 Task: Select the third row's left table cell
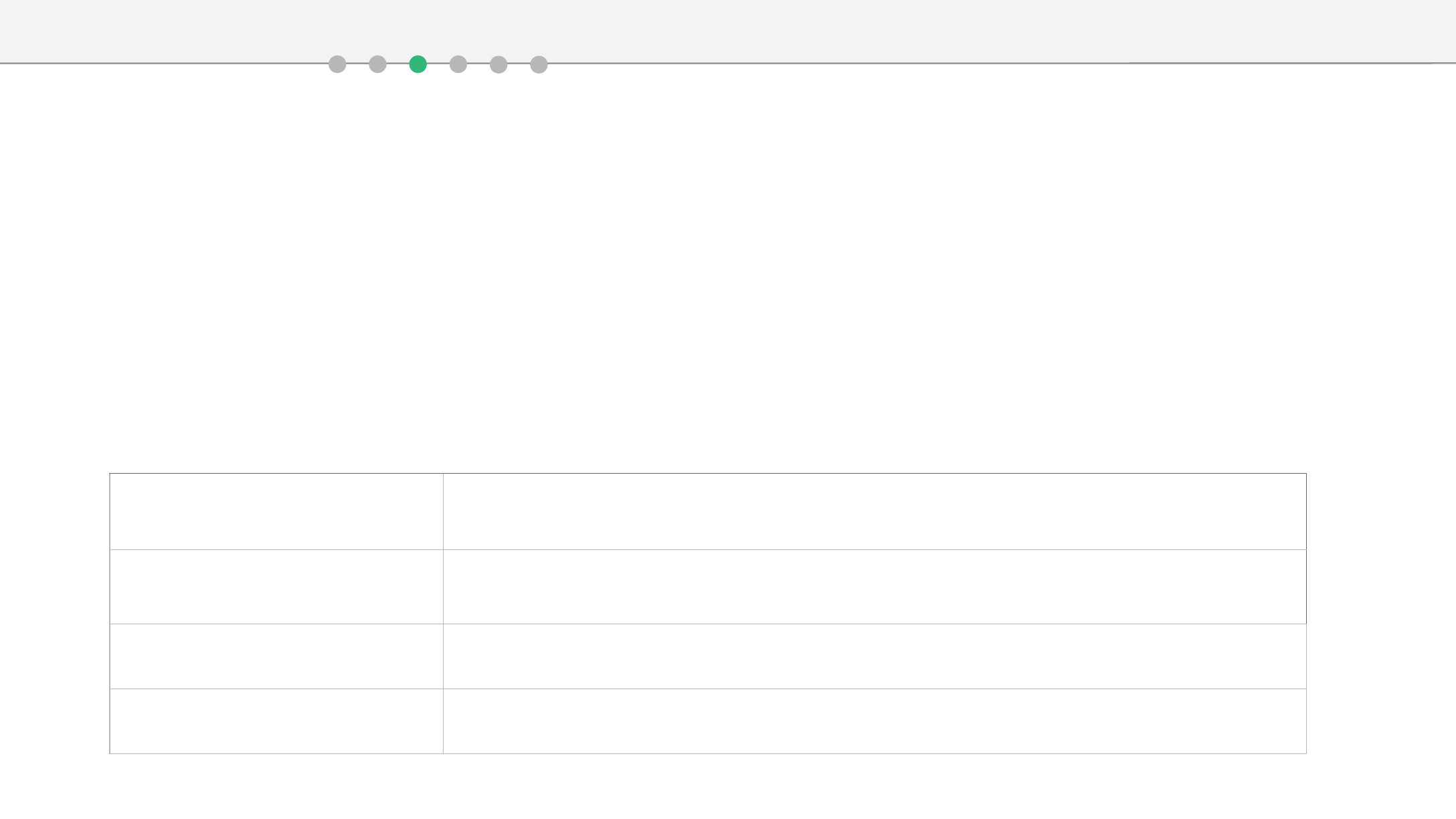click(x=276, y=656)
